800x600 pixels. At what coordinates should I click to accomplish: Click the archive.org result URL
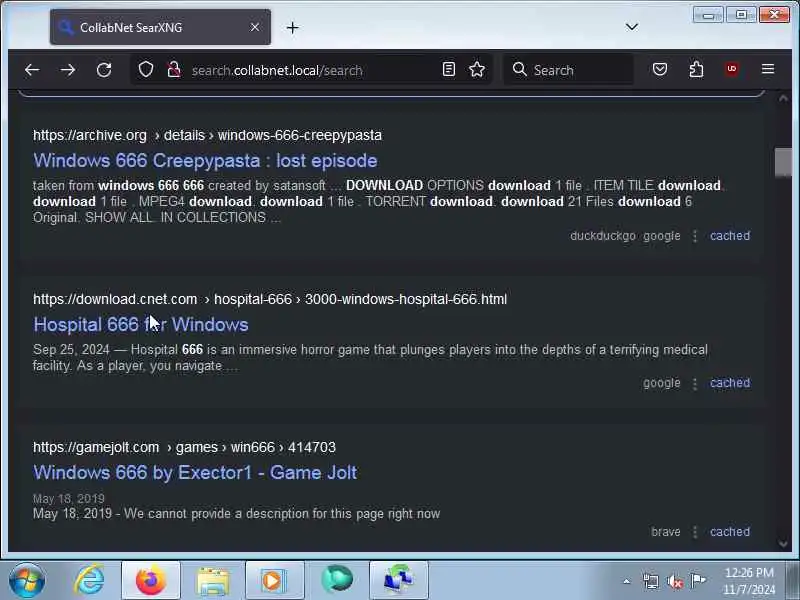(x=207, y=135)
